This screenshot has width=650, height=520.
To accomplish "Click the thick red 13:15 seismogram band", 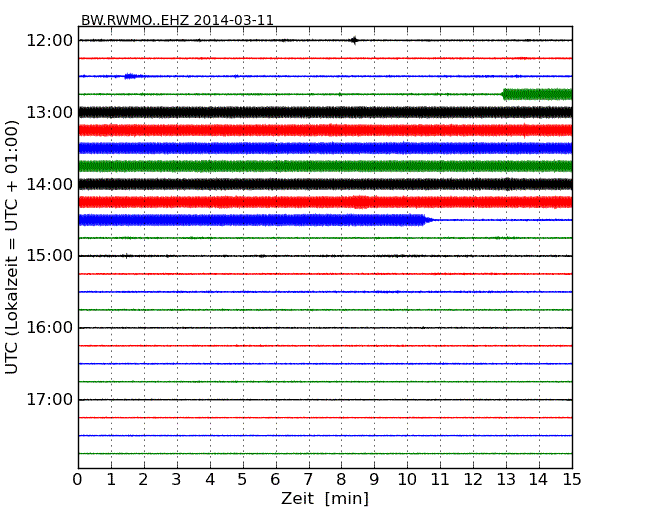I will coord(325,130).
